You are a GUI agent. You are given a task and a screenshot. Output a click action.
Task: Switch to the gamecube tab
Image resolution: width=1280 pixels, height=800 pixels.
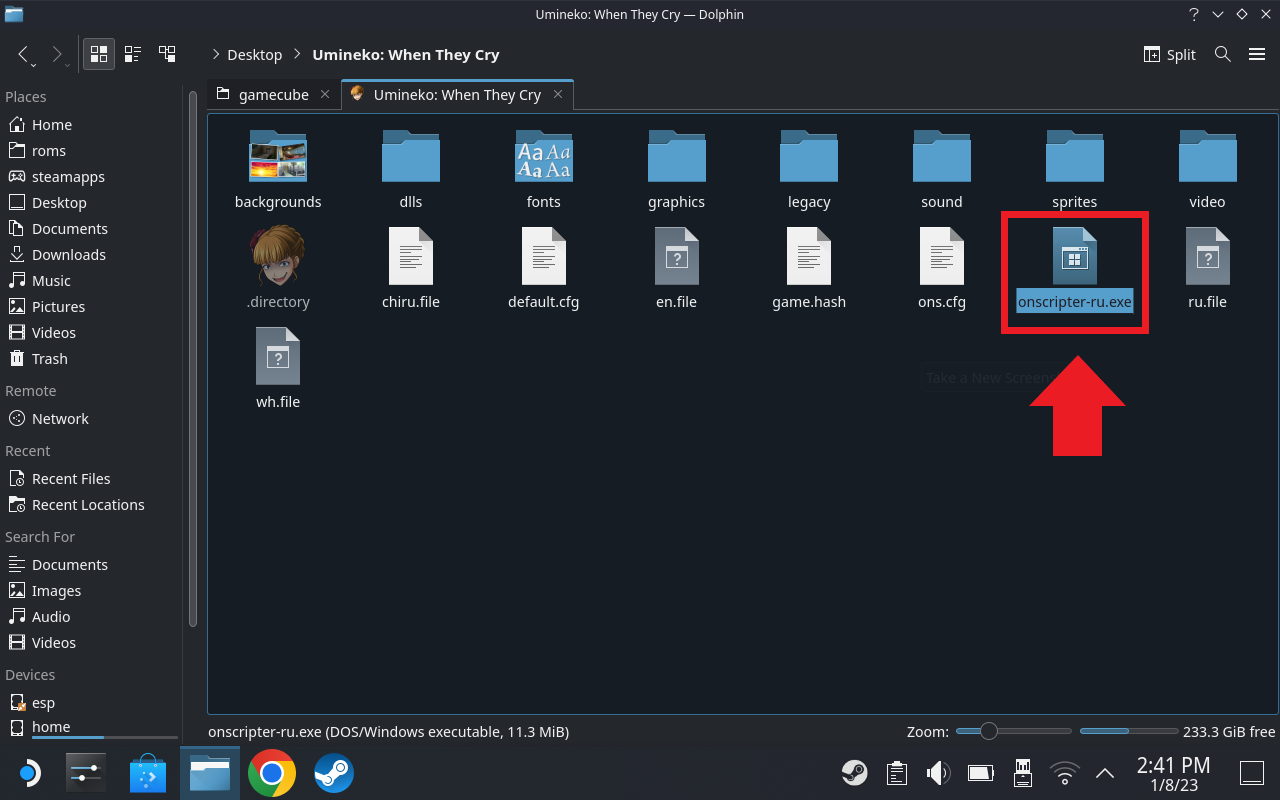coord(273,94)
